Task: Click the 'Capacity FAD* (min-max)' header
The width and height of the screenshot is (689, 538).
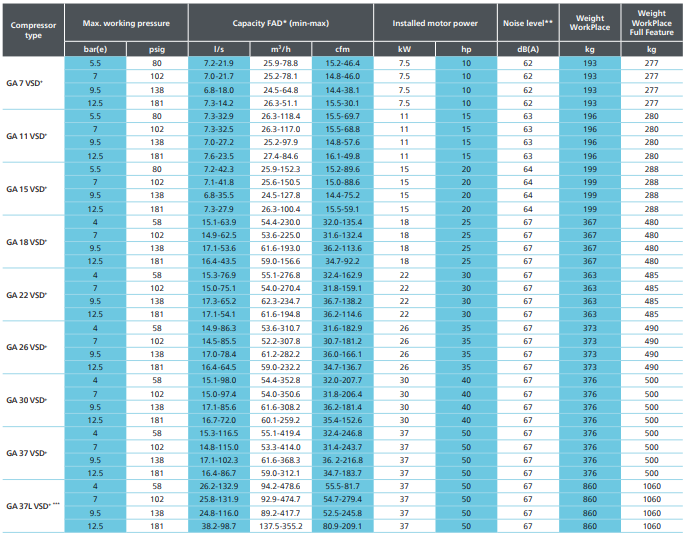Action: pos(281,23)
